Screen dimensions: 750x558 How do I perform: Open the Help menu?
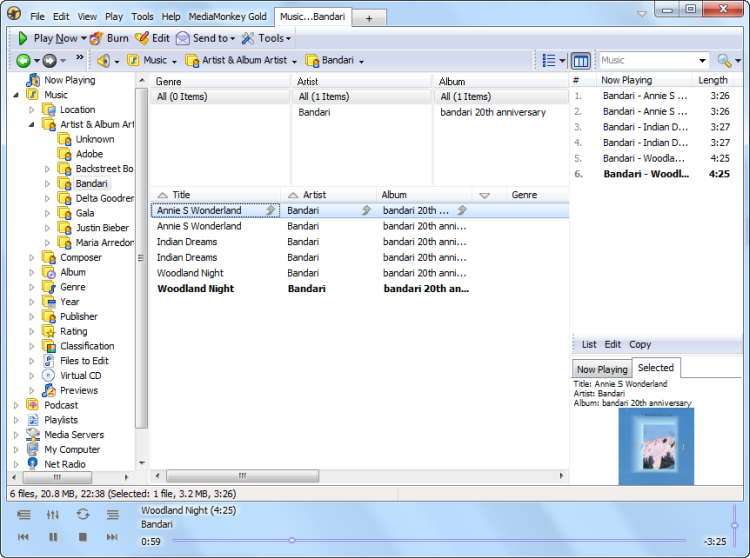pos(171,17)
